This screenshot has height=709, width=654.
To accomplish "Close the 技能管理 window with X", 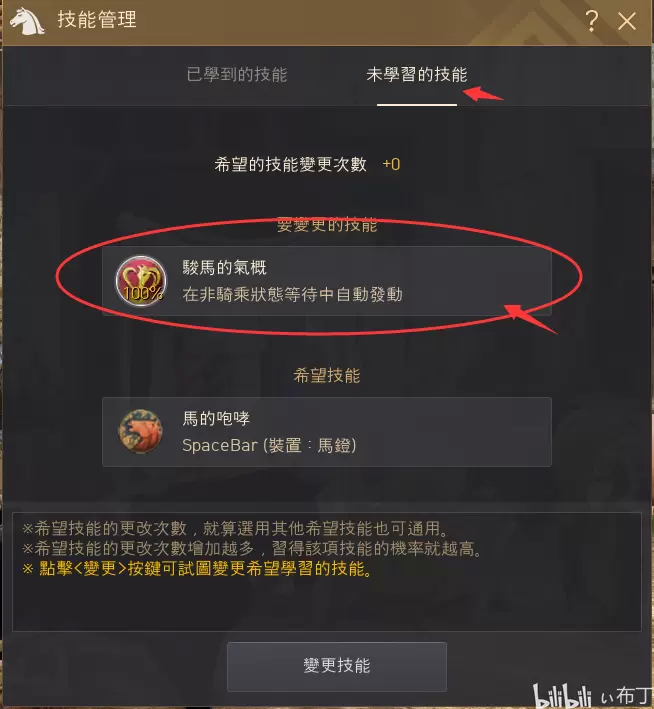I will (x=627, y=21).
